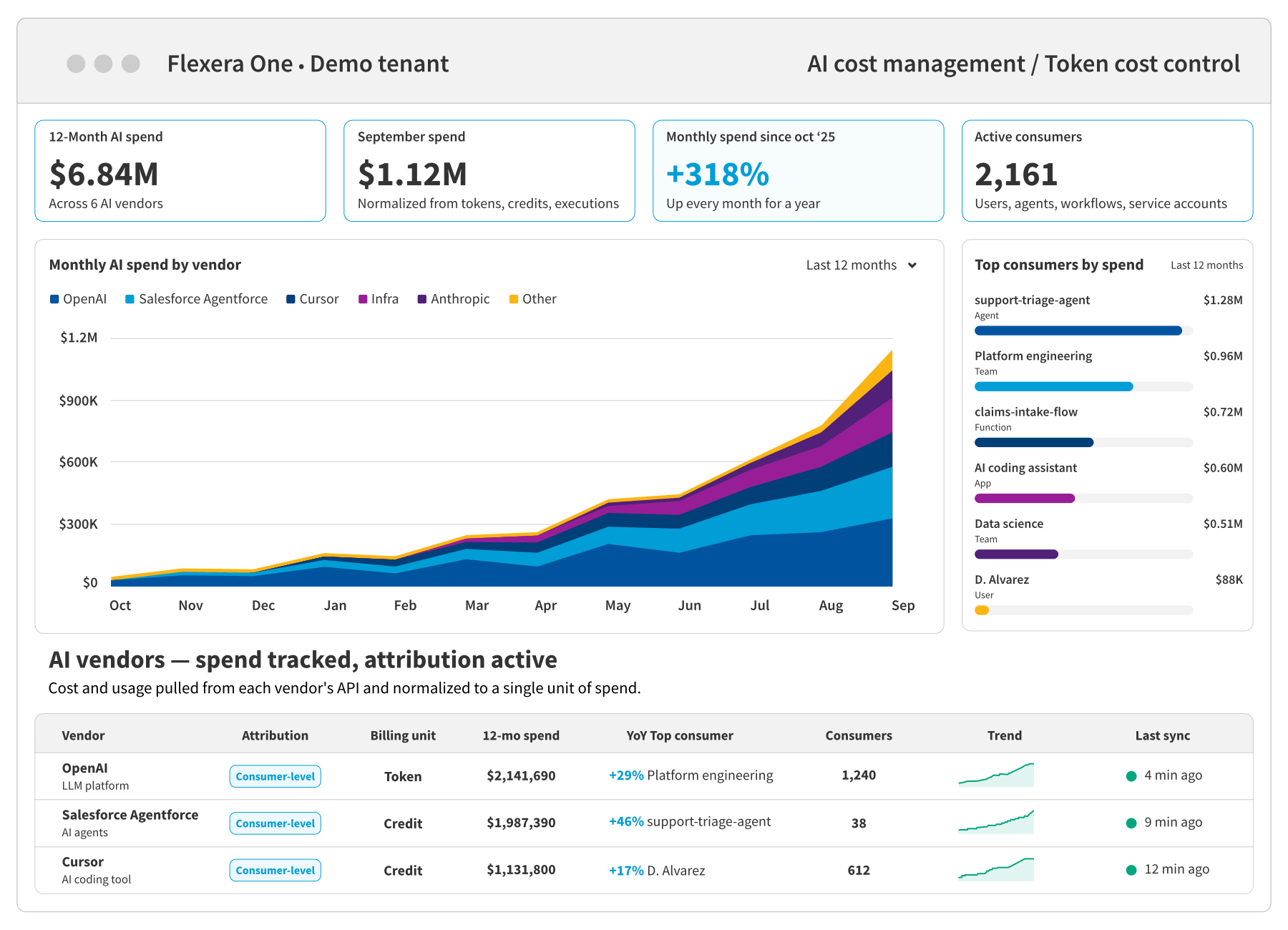Open the OpenAI trend sparkline

tap(996, 775)
